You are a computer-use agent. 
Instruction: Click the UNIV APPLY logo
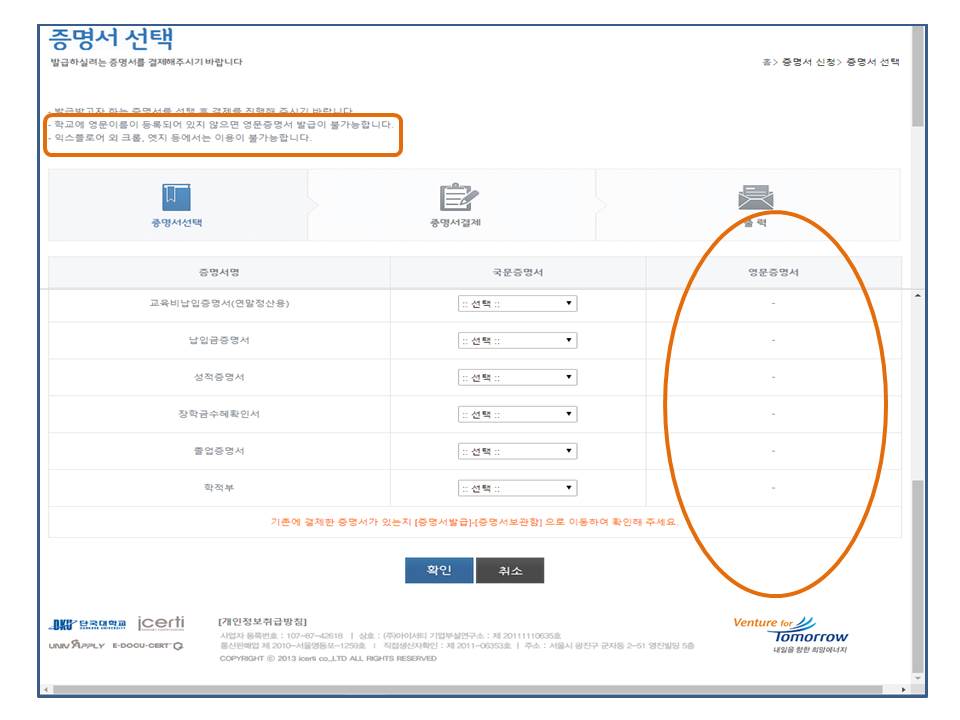[76, 645]
